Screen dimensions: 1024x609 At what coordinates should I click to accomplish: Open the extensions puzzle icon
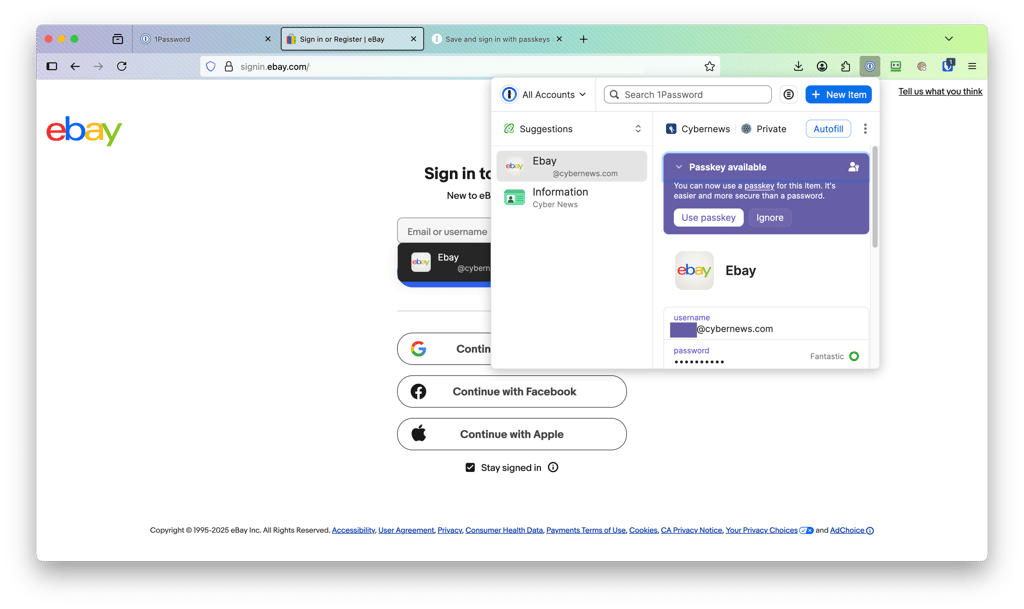[x=845, y=66]
